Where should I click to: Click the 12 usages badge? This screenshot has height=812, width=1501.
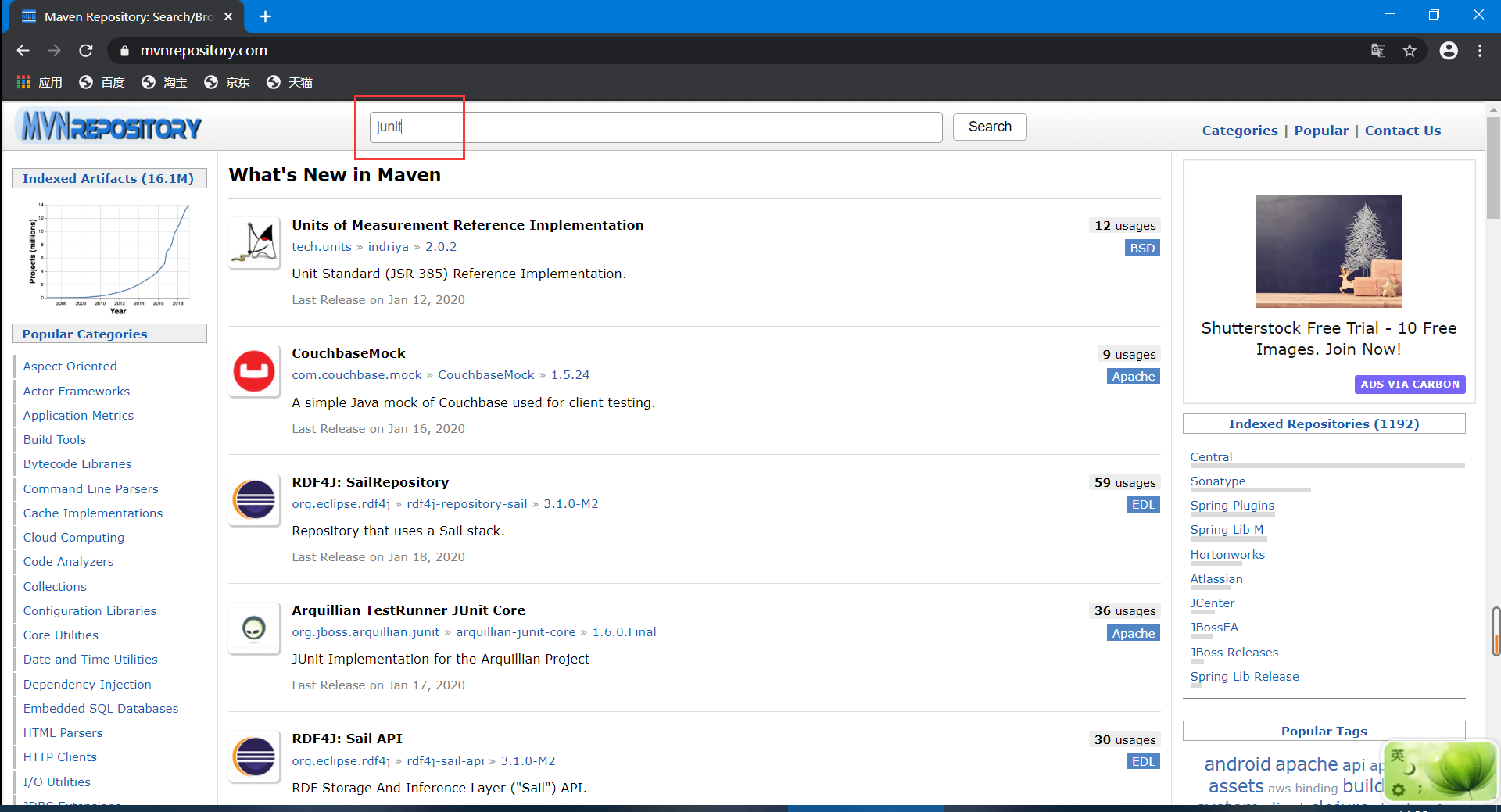[1124, 225]
